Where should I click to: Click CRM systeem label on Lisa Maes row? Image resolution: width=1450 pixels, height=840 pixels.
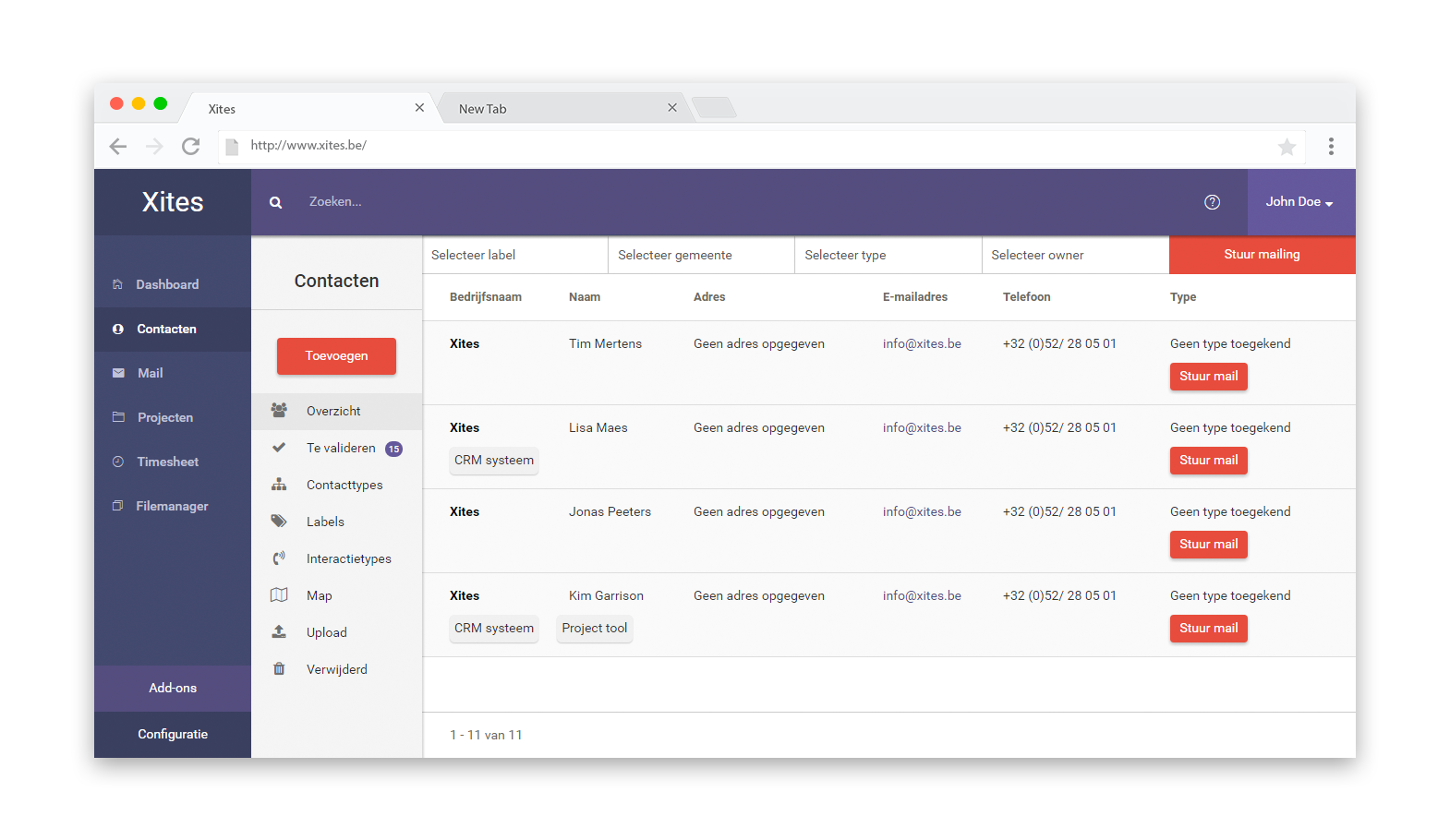coord(494,461)
